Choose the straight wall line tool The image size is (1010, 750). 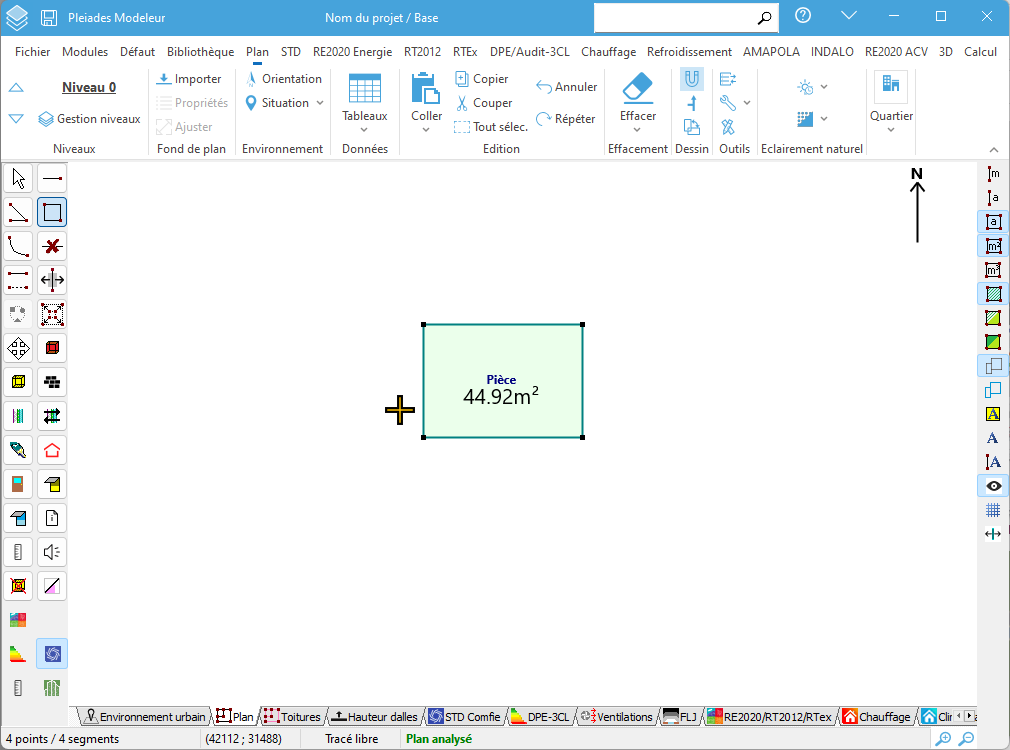coord(52,178)
